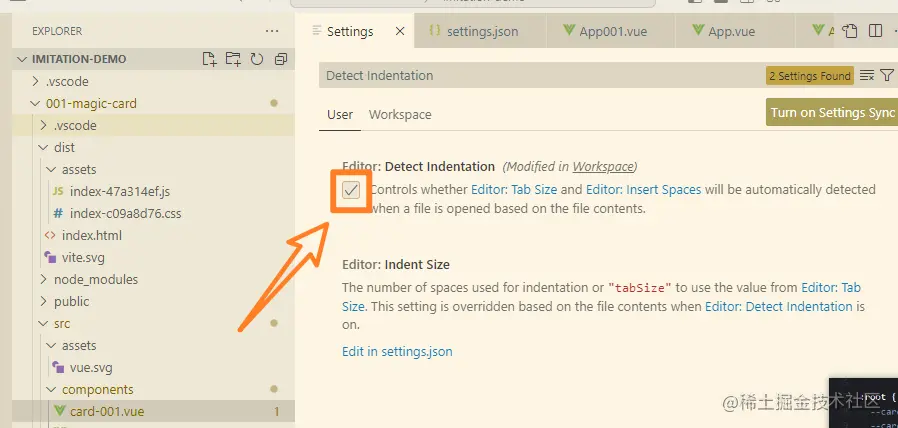The height and width of the screenshot is (428, 898).
Task: Open the Edit in settings.json link
Action: 397,351
